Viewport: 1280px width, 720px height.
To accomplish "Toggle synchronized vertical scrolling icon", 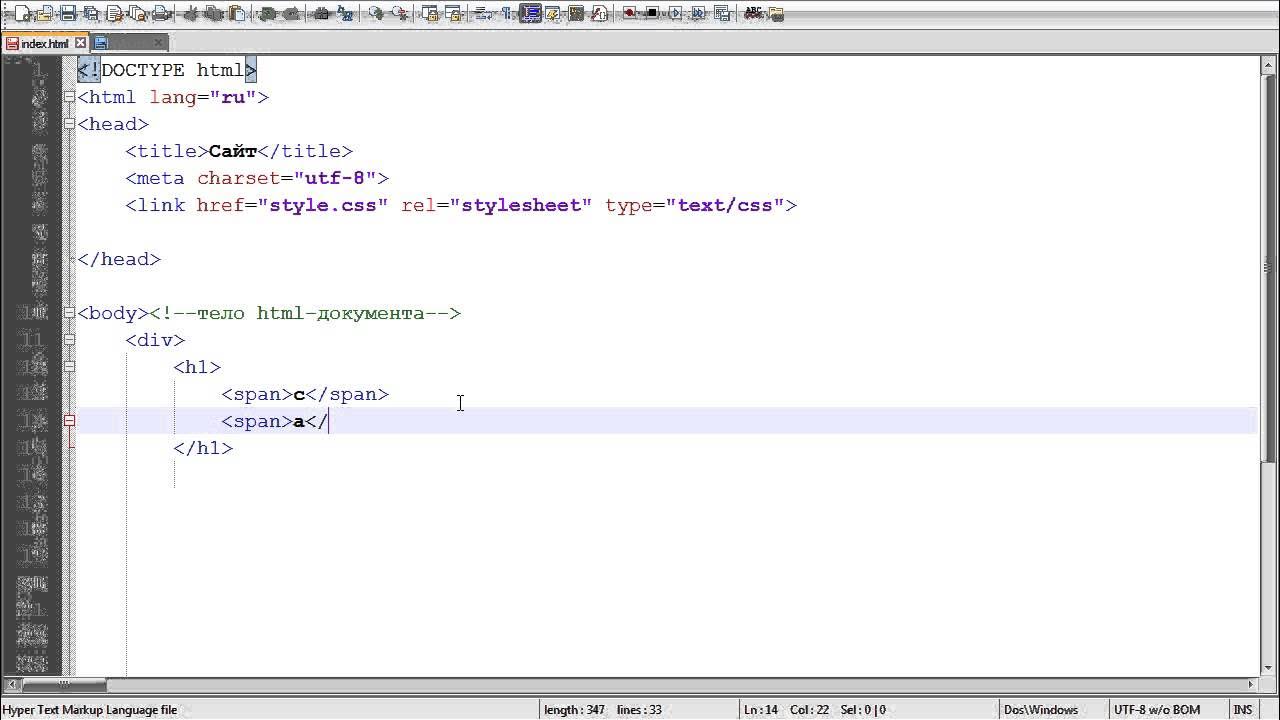I will [x=429, y=14].
